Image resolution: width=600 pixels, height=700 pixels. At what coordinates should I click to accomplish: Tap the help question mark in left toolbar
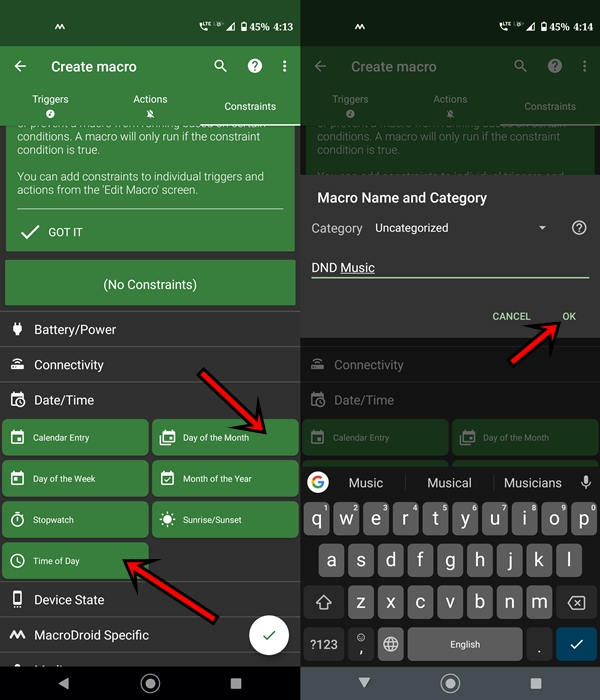click(254, 66)
